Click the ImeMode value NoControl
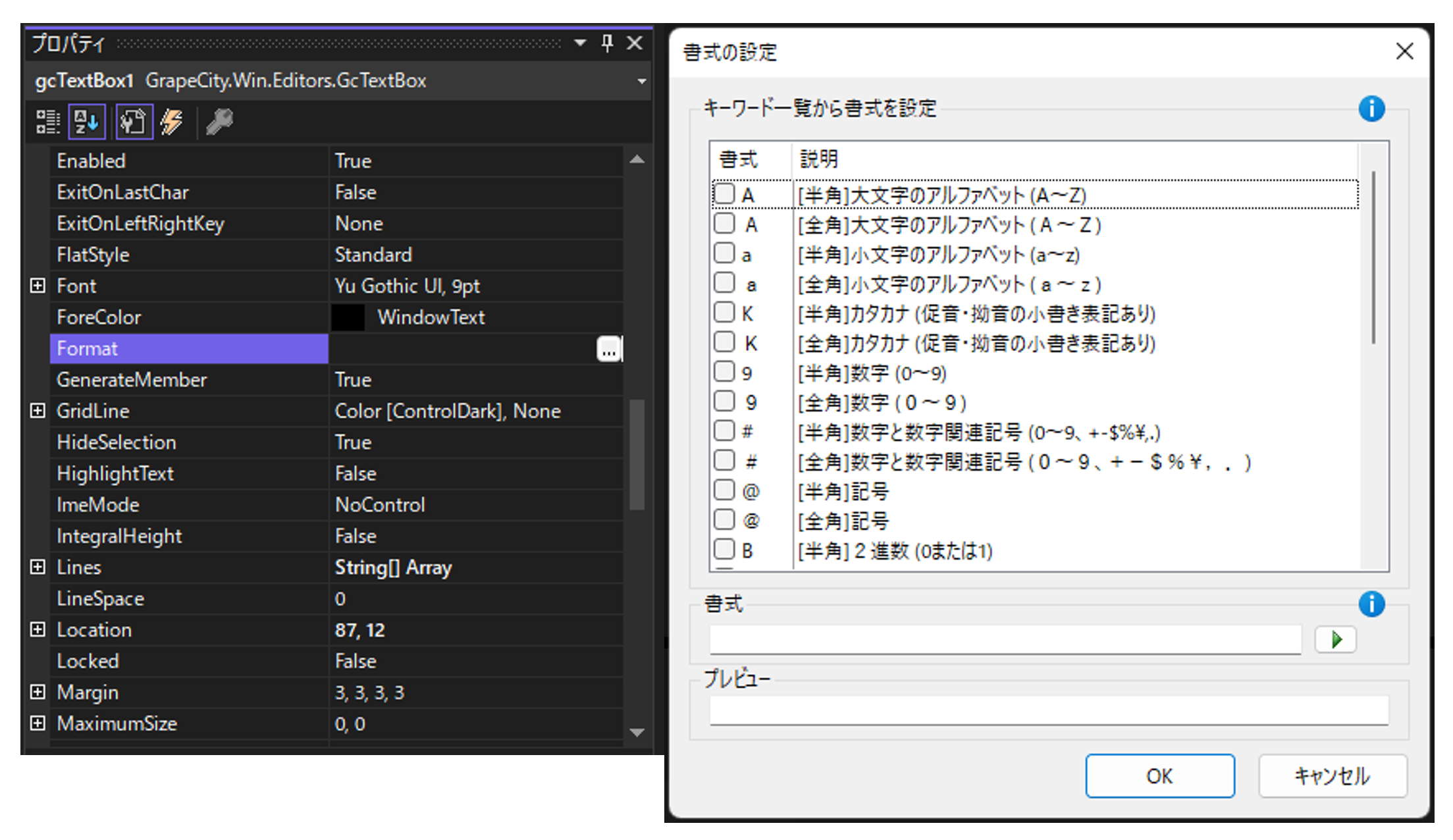Screen dimensions: 1453x840 click(380, 505)
